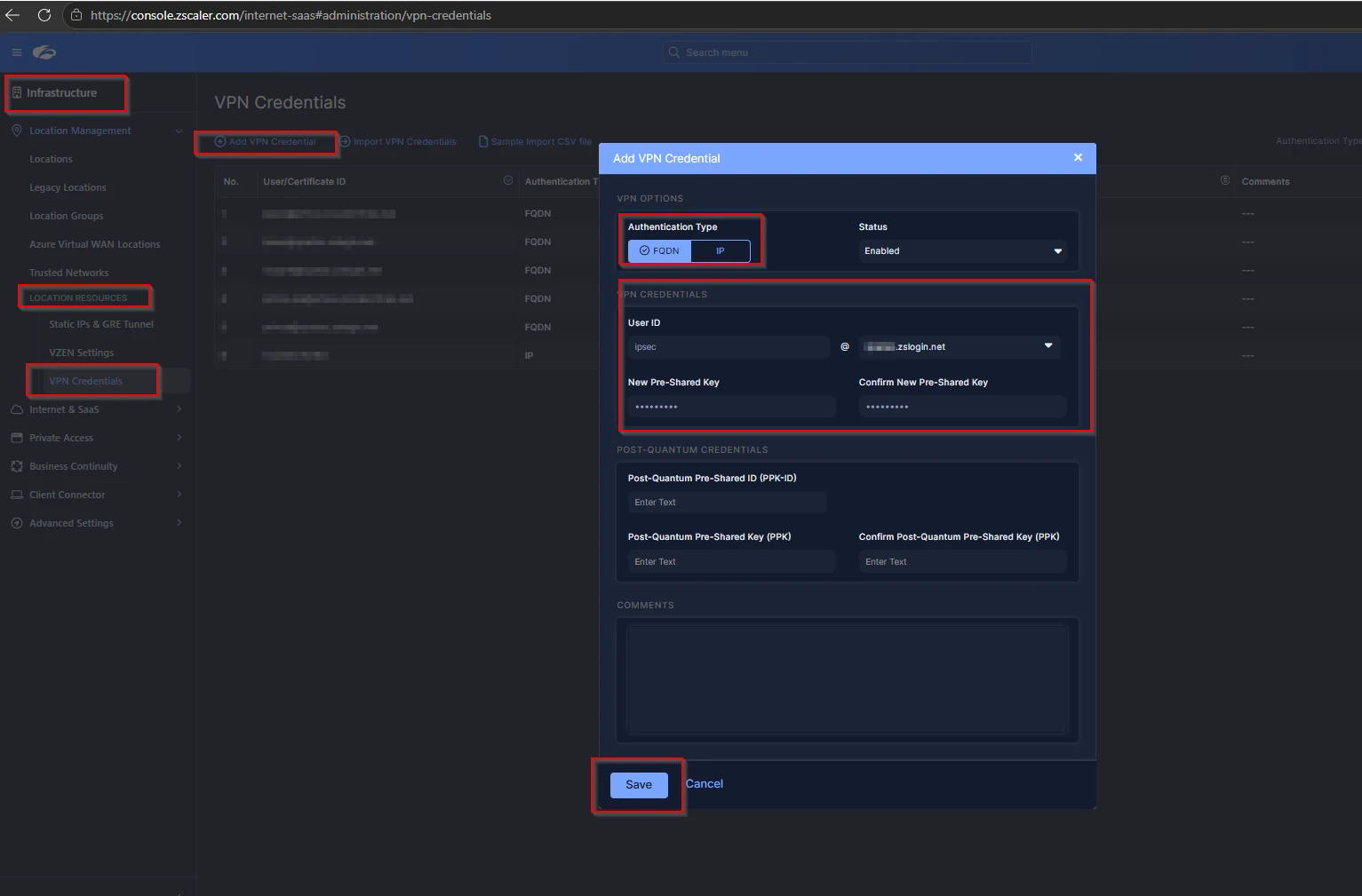Click the Post-Quantum Pre-Shared Key (PPK) field

click(x=731, y=561)
